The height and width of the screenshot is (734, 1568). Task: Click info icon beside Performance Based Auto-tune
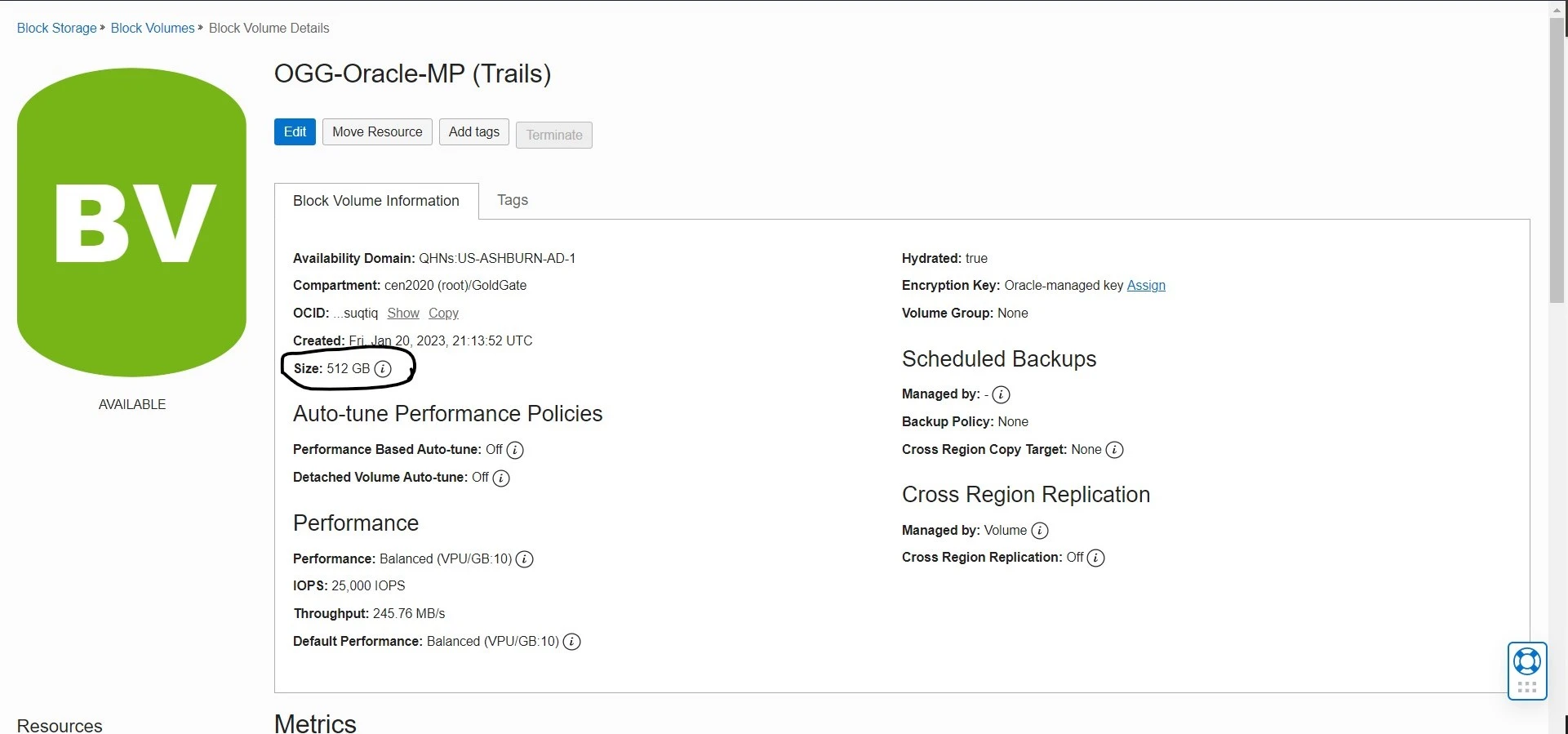[515, 450]
